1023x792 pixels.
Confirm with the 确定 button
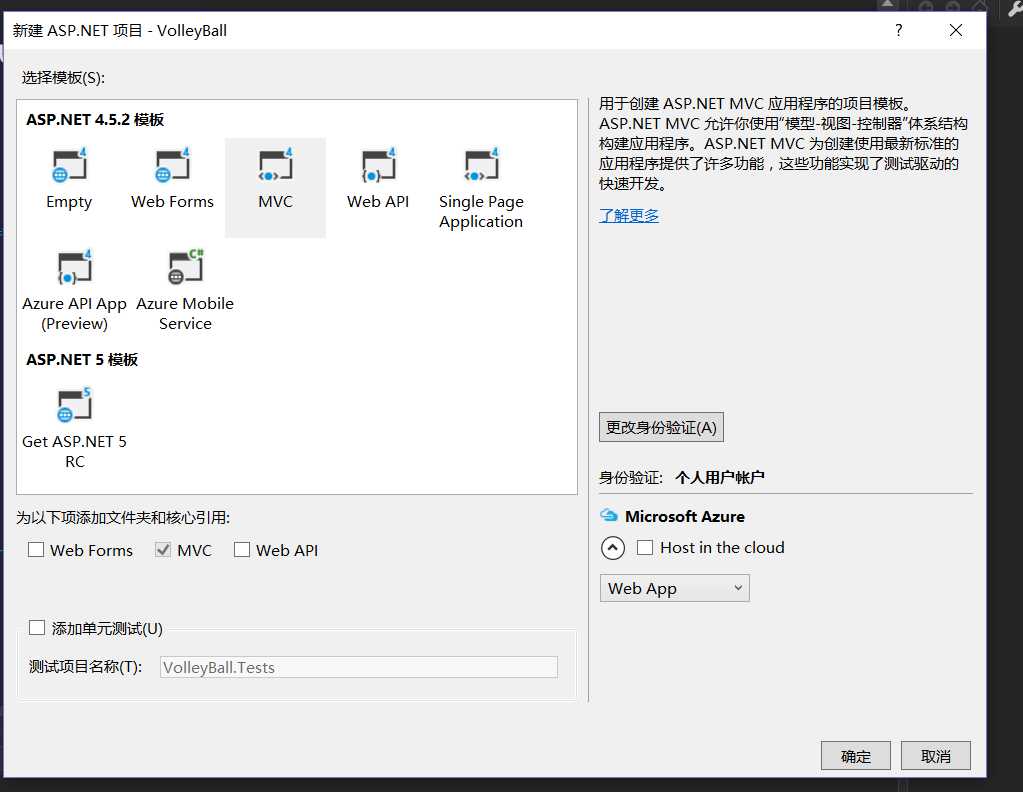point(855,756)
